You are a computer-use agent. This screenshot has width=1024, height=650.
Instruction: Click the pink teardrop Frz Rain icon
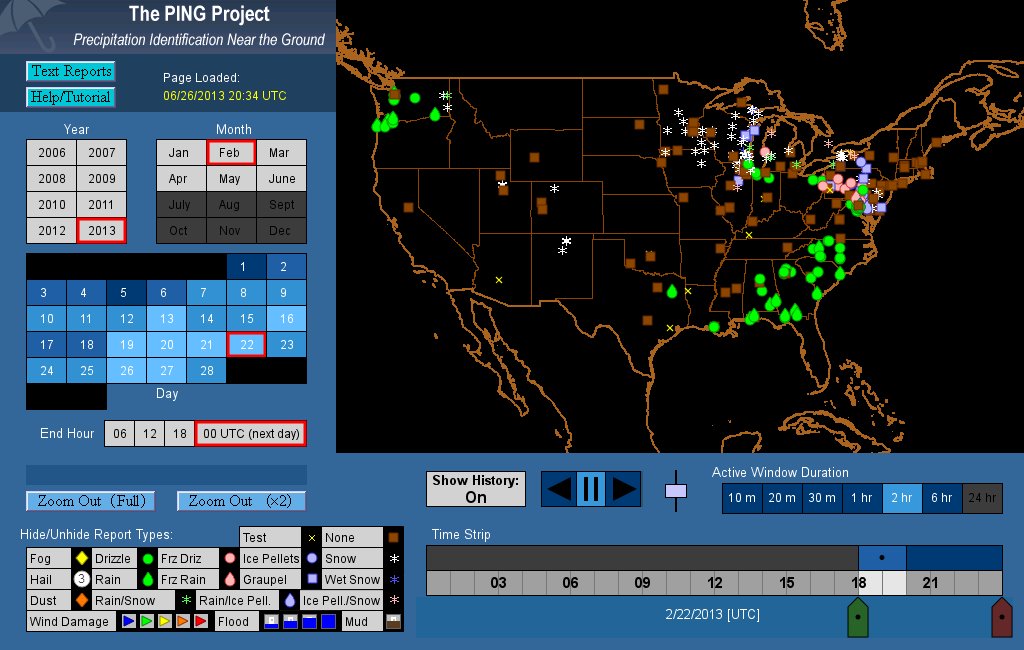[x=229, y=579]
